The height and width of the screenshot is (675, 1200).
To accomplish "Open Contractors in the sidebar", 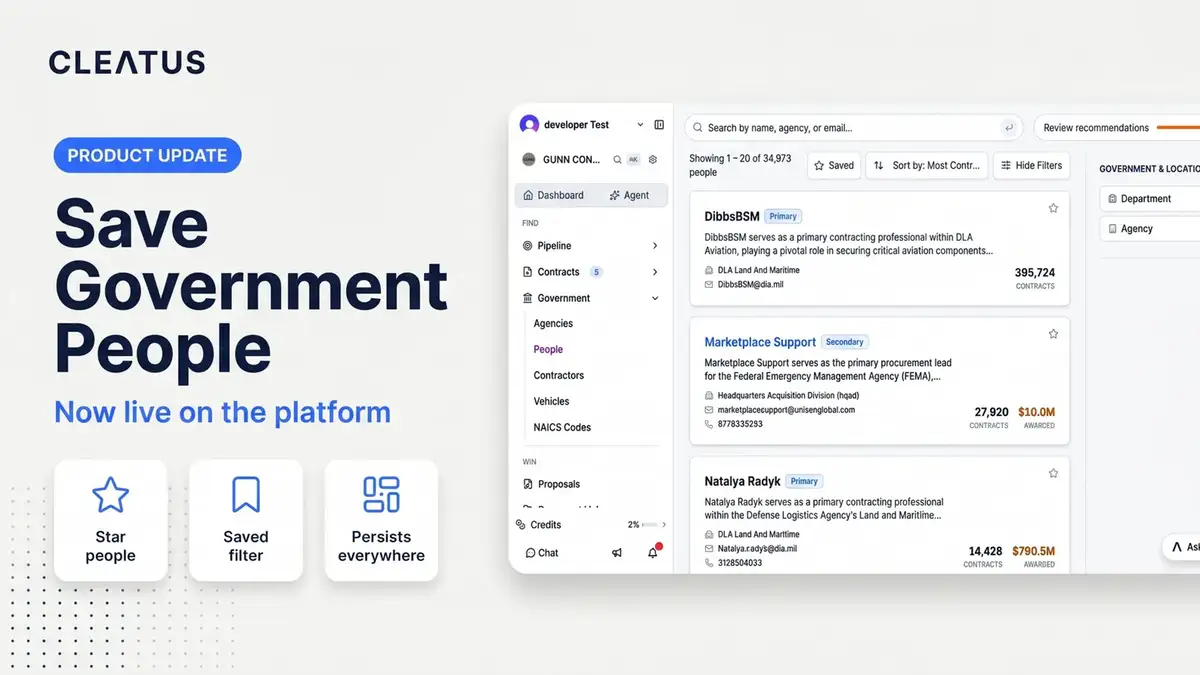I will tap(558, 375).
